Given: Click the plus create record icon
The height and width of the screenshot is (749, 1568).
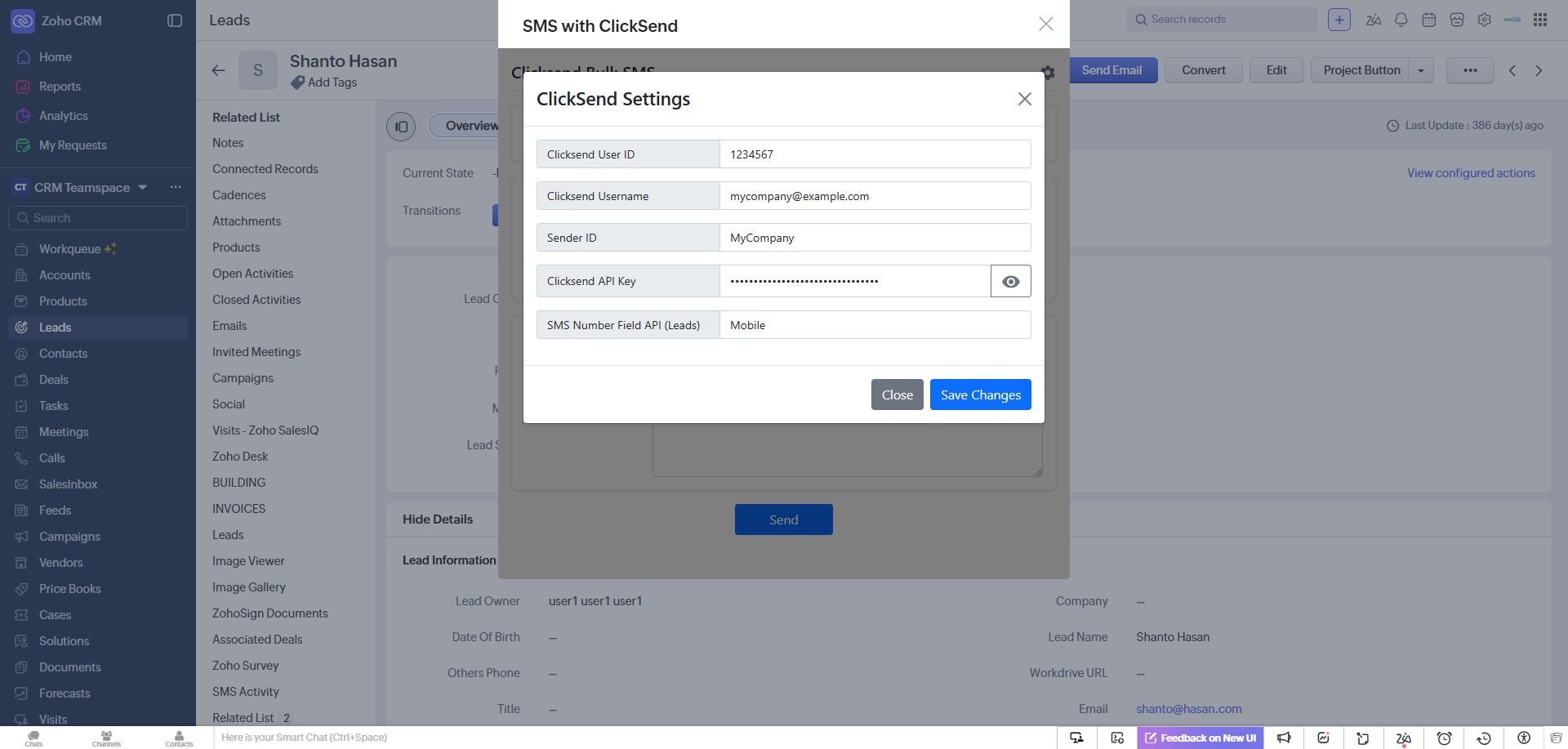Looking at the screenshot, I should click(1339, 20).
